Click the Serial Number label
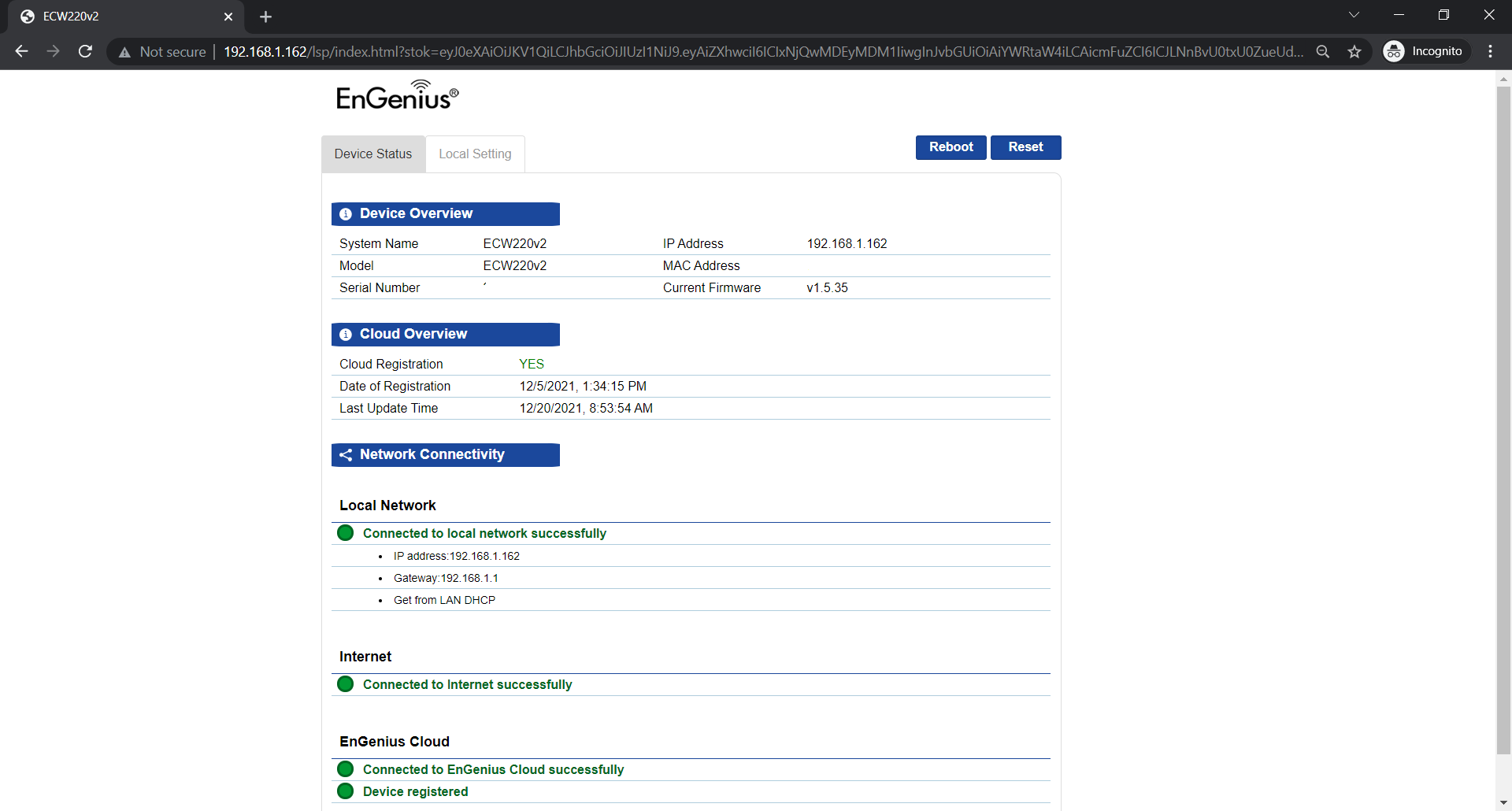 (380, 288)
